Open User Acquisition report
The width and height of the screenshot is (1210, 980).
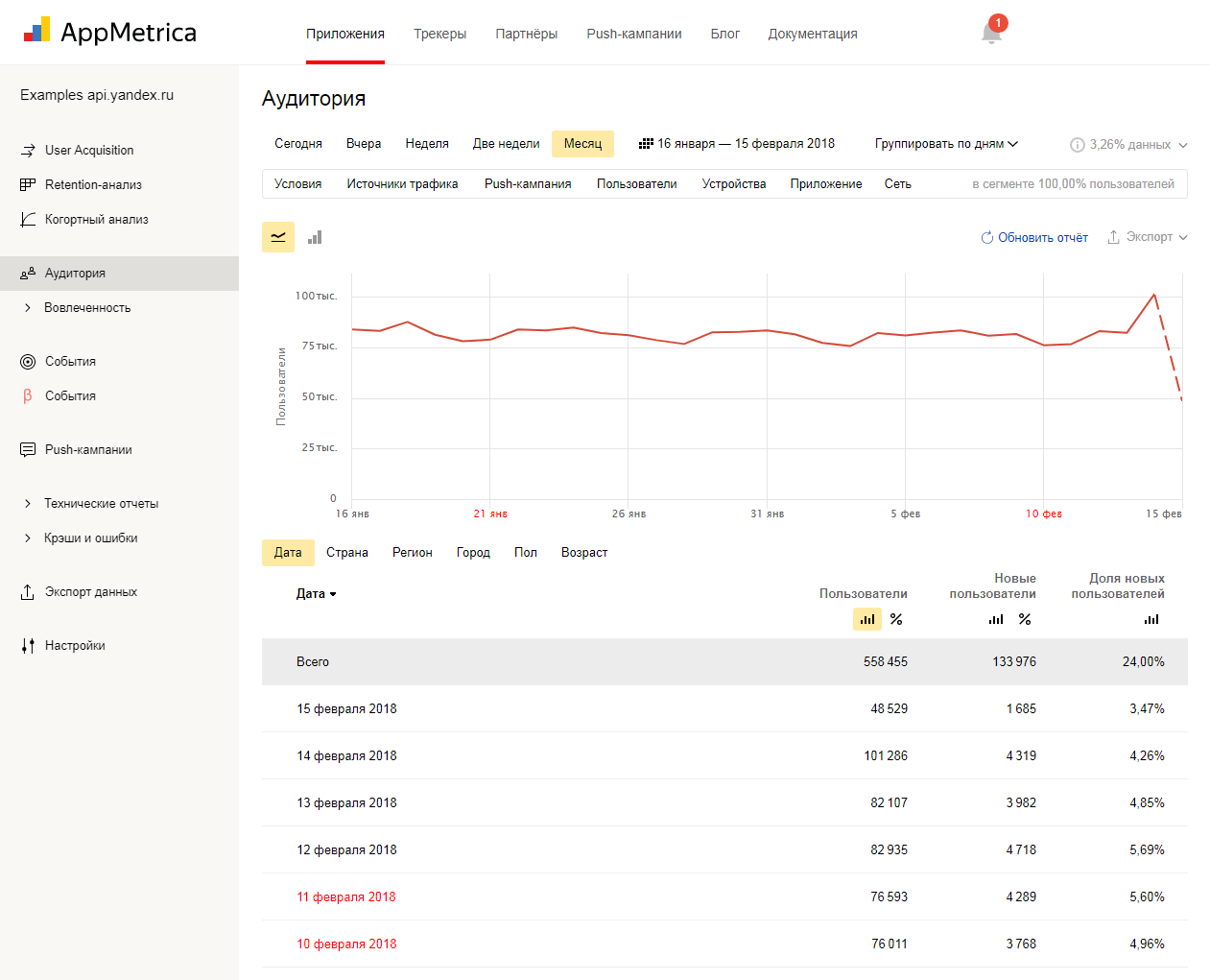pyautogui.click(x=89, y=151)
